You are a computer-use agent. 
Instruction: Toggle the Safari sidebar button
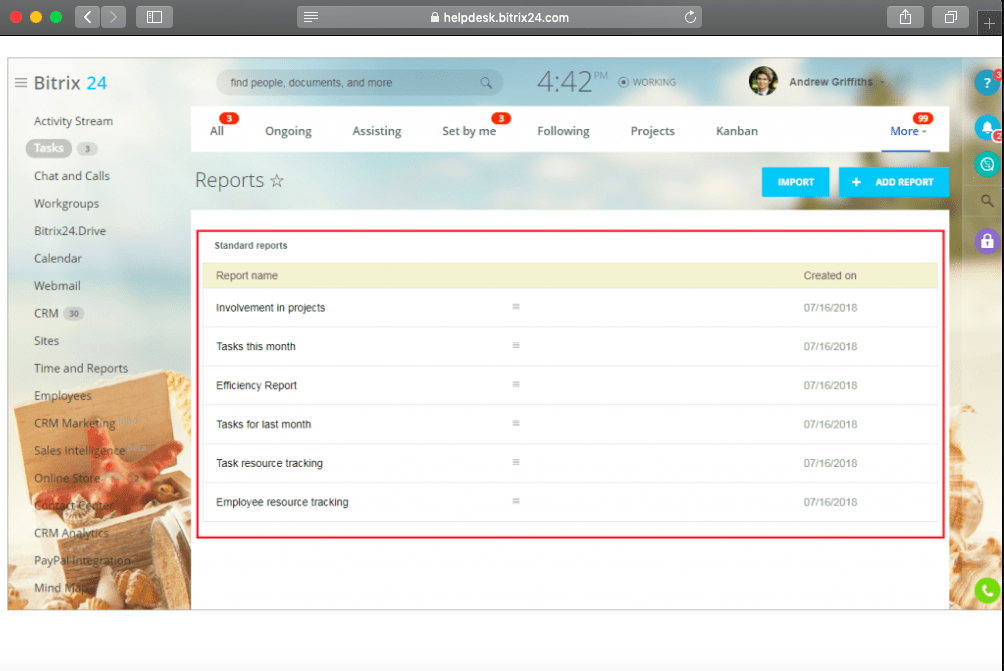pos(154,17)
